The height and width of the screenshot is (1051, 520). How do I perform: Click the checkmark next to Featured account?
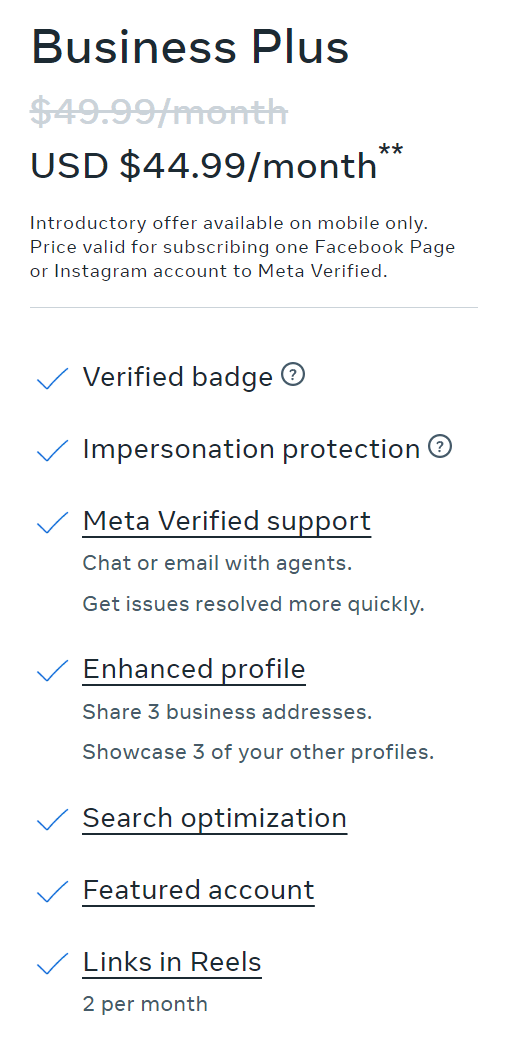[x=52, y=891]
